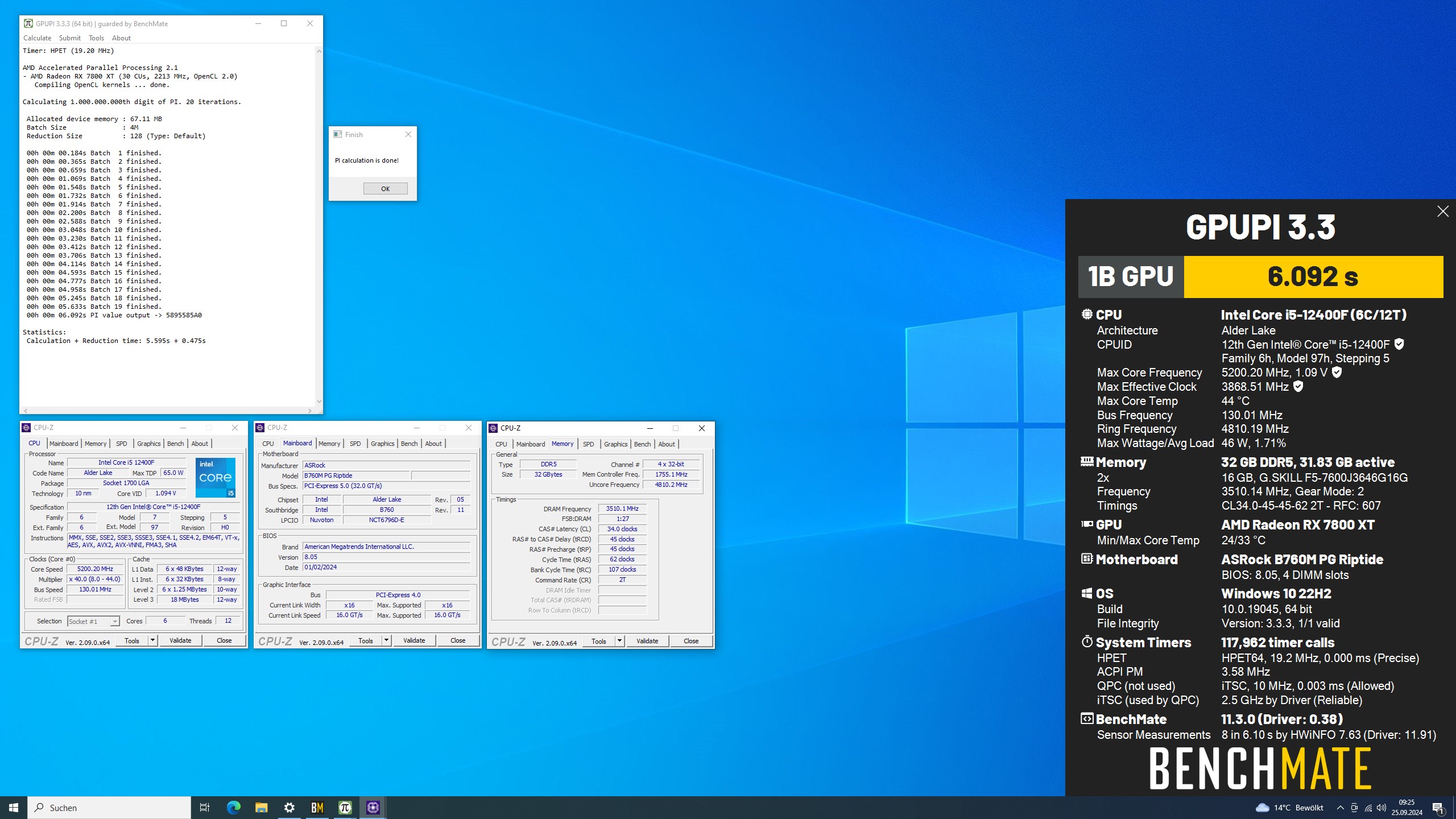The height and width of the screenshot is (819, 1456).
Task: Click Tools button in Memory CPU-Z window
Action: pos(599,642)
